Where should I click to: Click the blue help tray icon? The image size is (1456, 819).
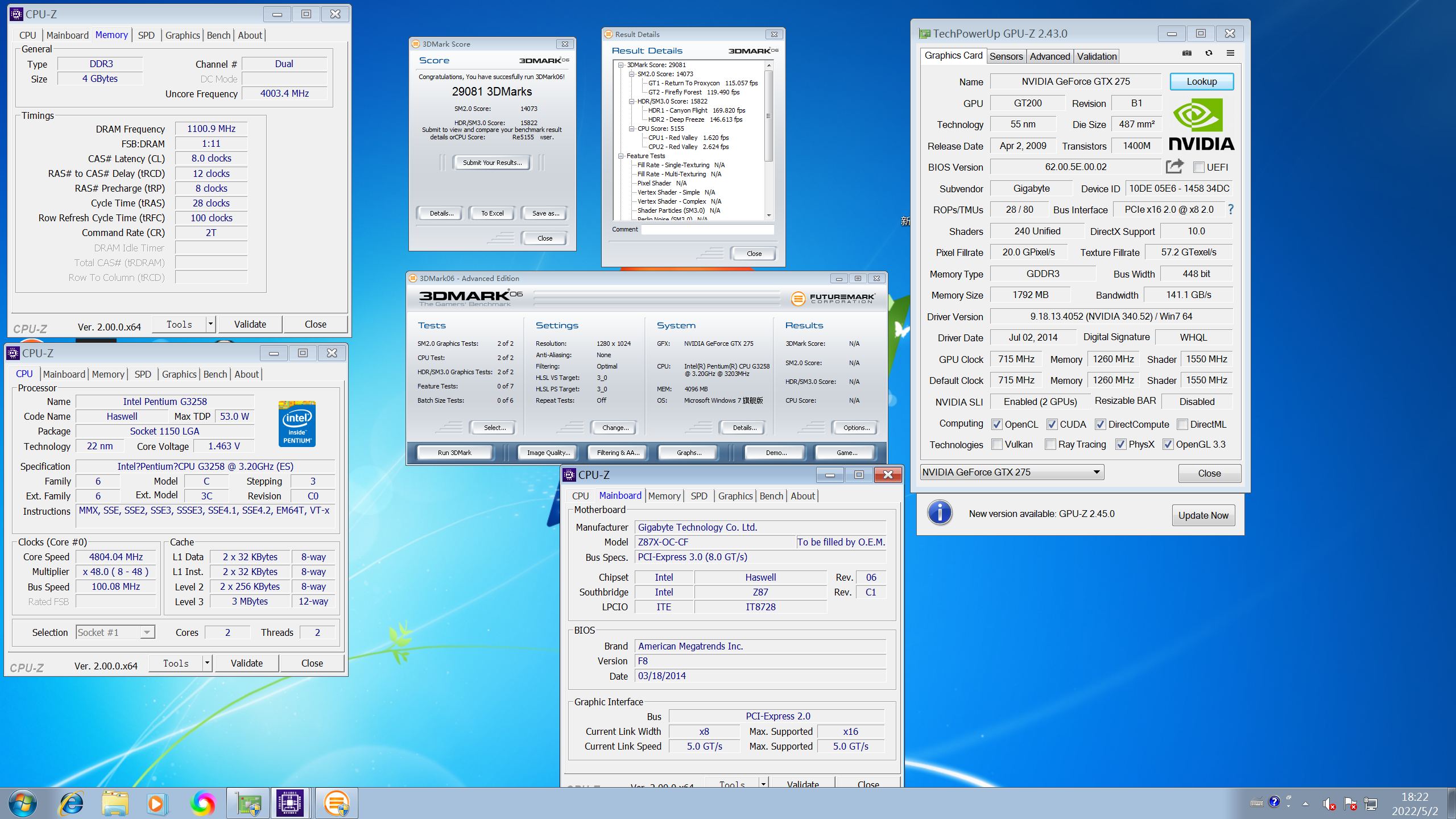pos(1275,802)
